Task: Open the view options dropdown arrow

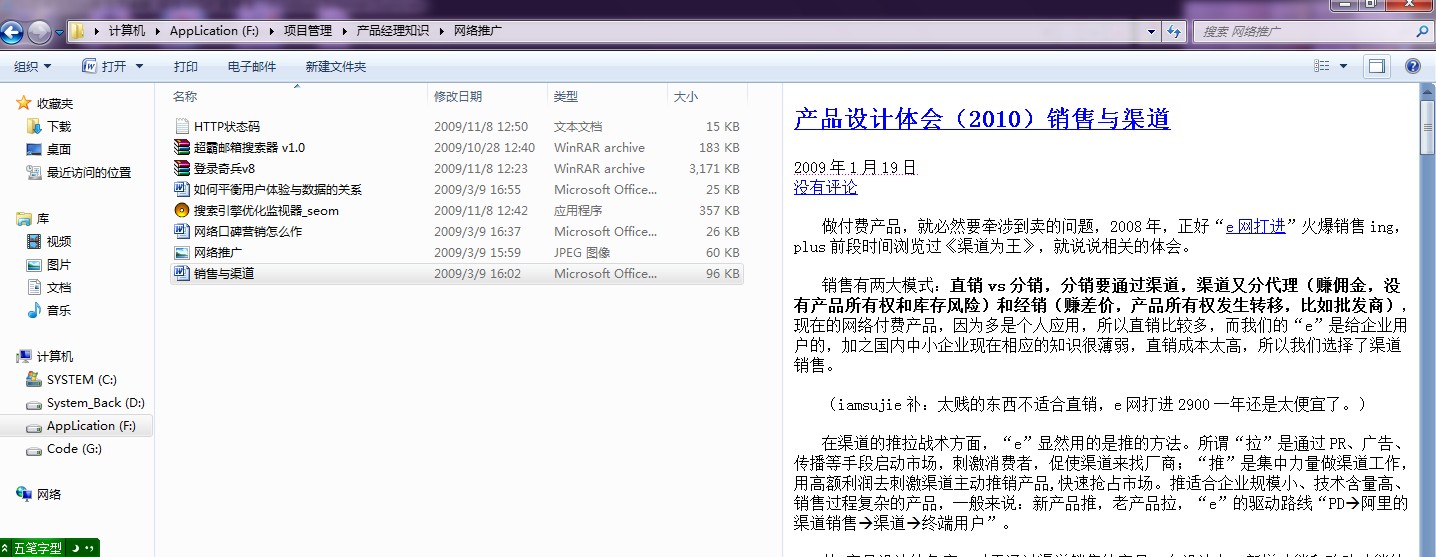Action: pyautogui.click(x=1343, y=66)
